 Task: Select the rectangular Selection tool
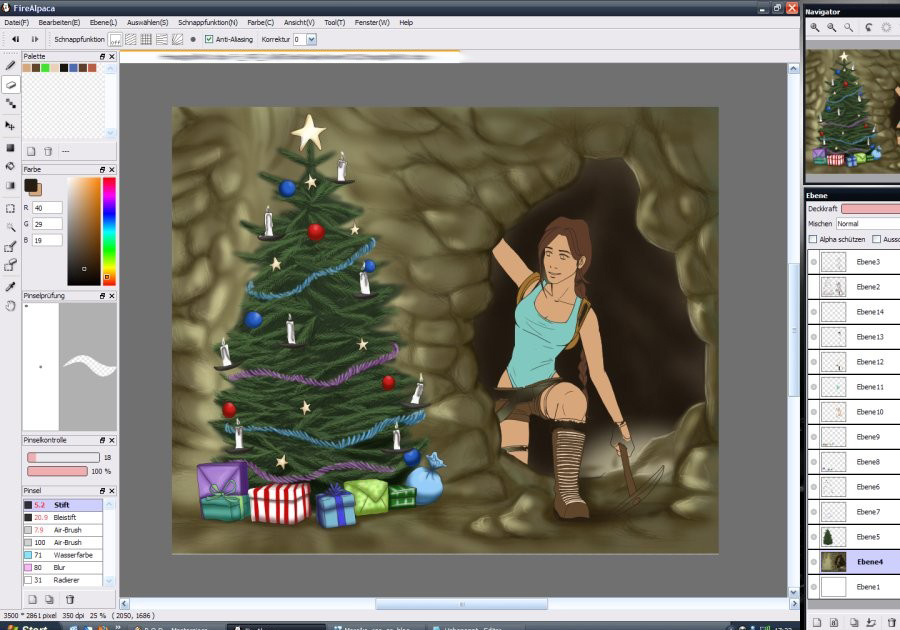(x=10, y=208)
